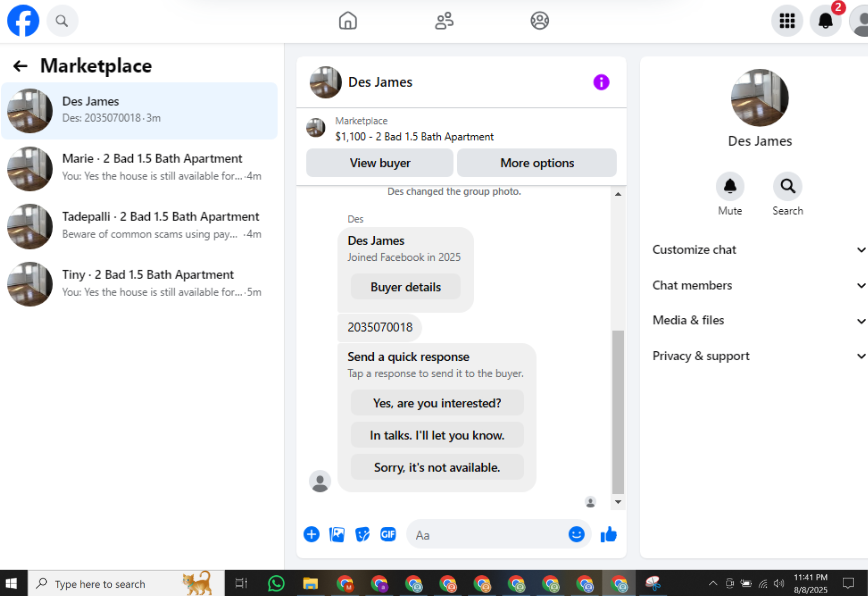868x596 pixels.
Task: Open Buyer details
Action: coord(406,287)
